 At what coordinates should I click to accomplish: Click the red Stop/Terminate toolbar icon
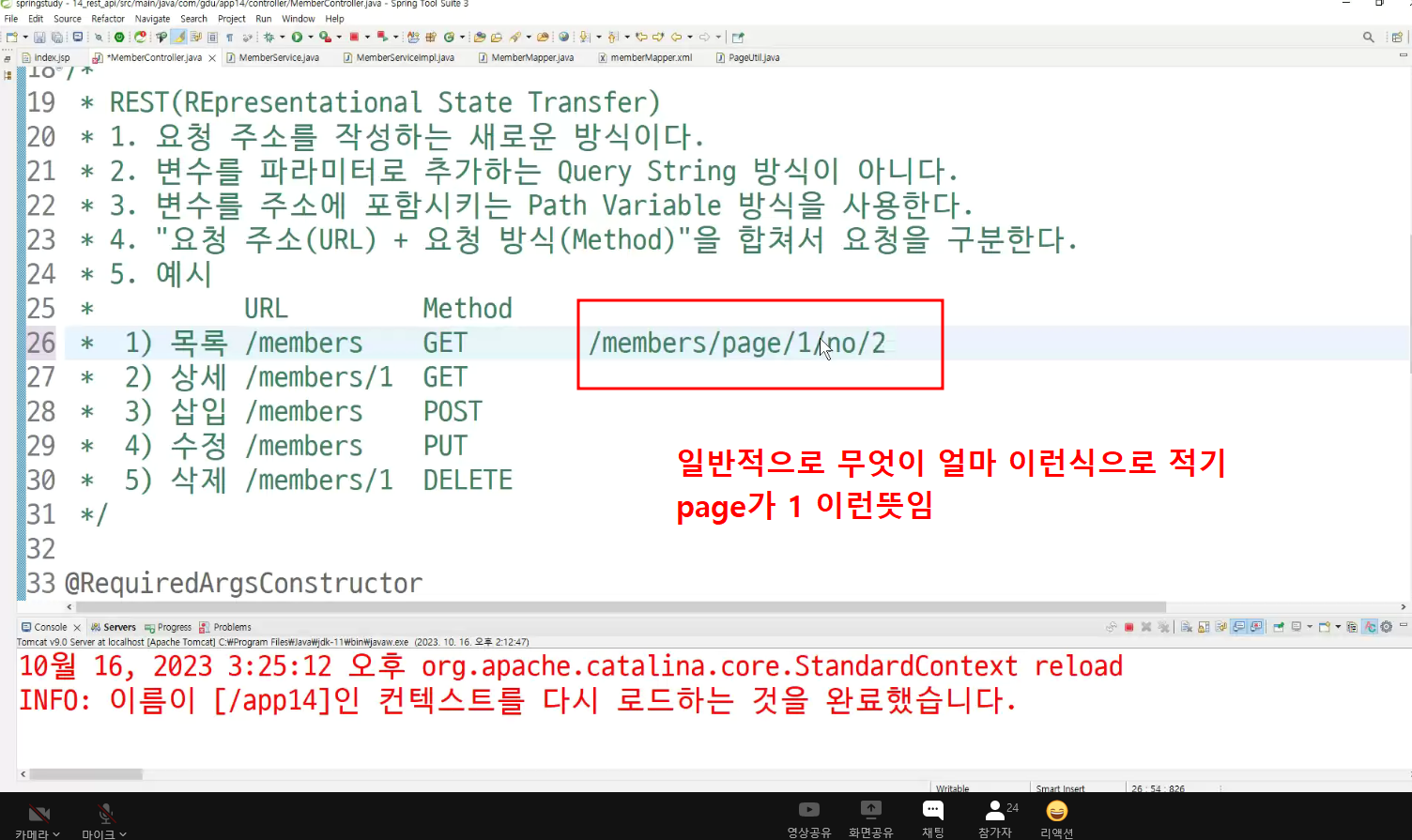coord(354,38)
